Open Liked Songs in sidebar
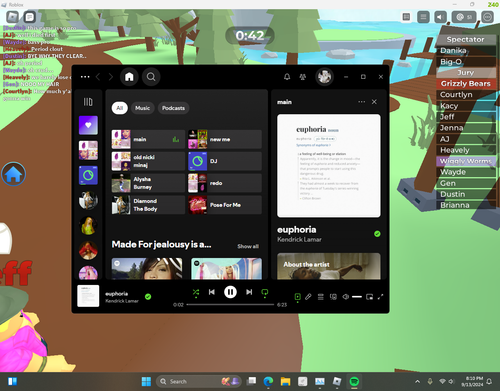The width and height of the screenshot is (500, 391). coord(88,125)
